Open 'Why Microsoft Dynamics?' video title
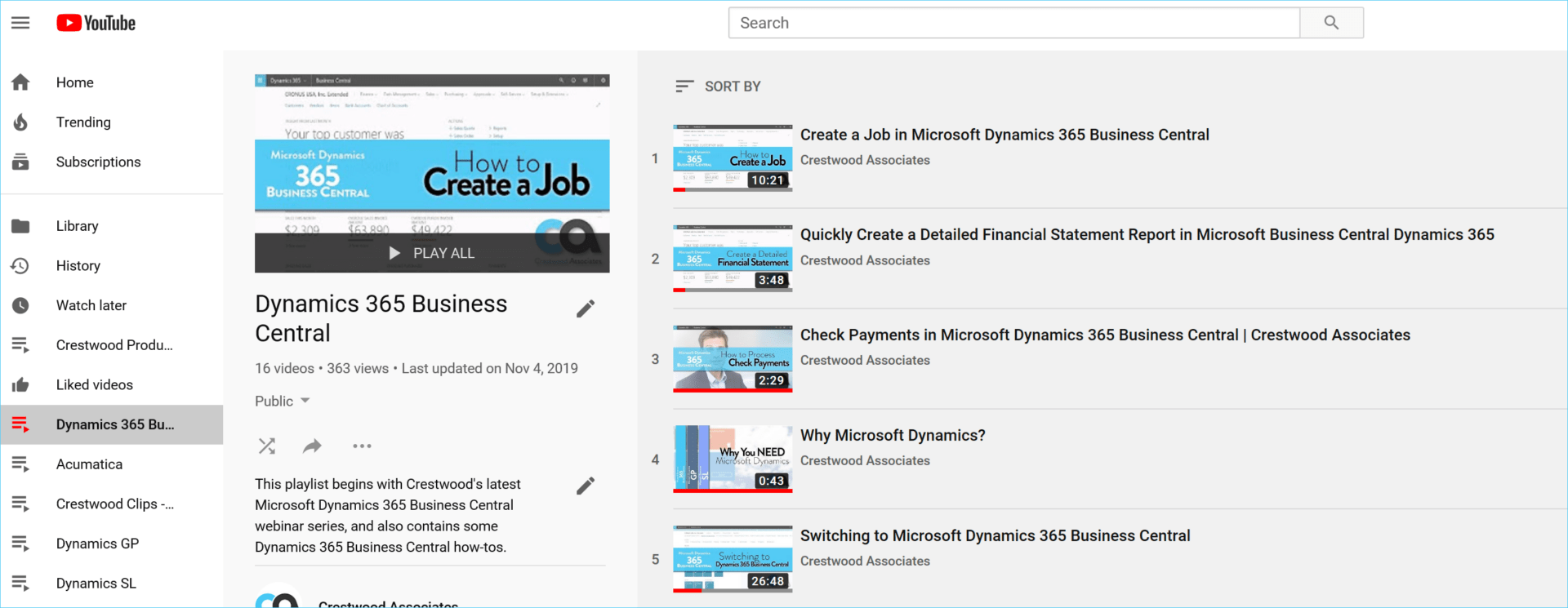This screenshot has height=608, width=1568. tap(893, 436)
